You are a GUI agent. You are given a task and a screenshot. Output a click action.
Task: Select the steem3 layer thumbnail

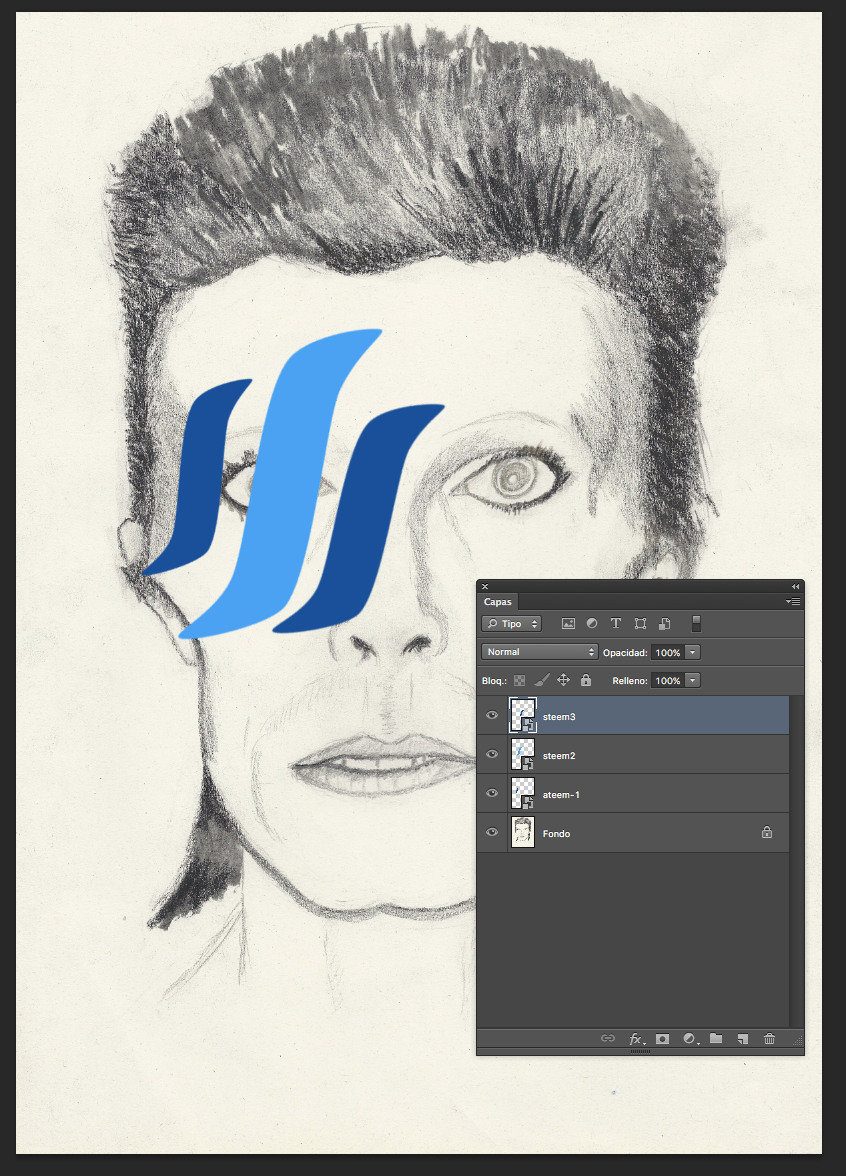click(523, 715)
